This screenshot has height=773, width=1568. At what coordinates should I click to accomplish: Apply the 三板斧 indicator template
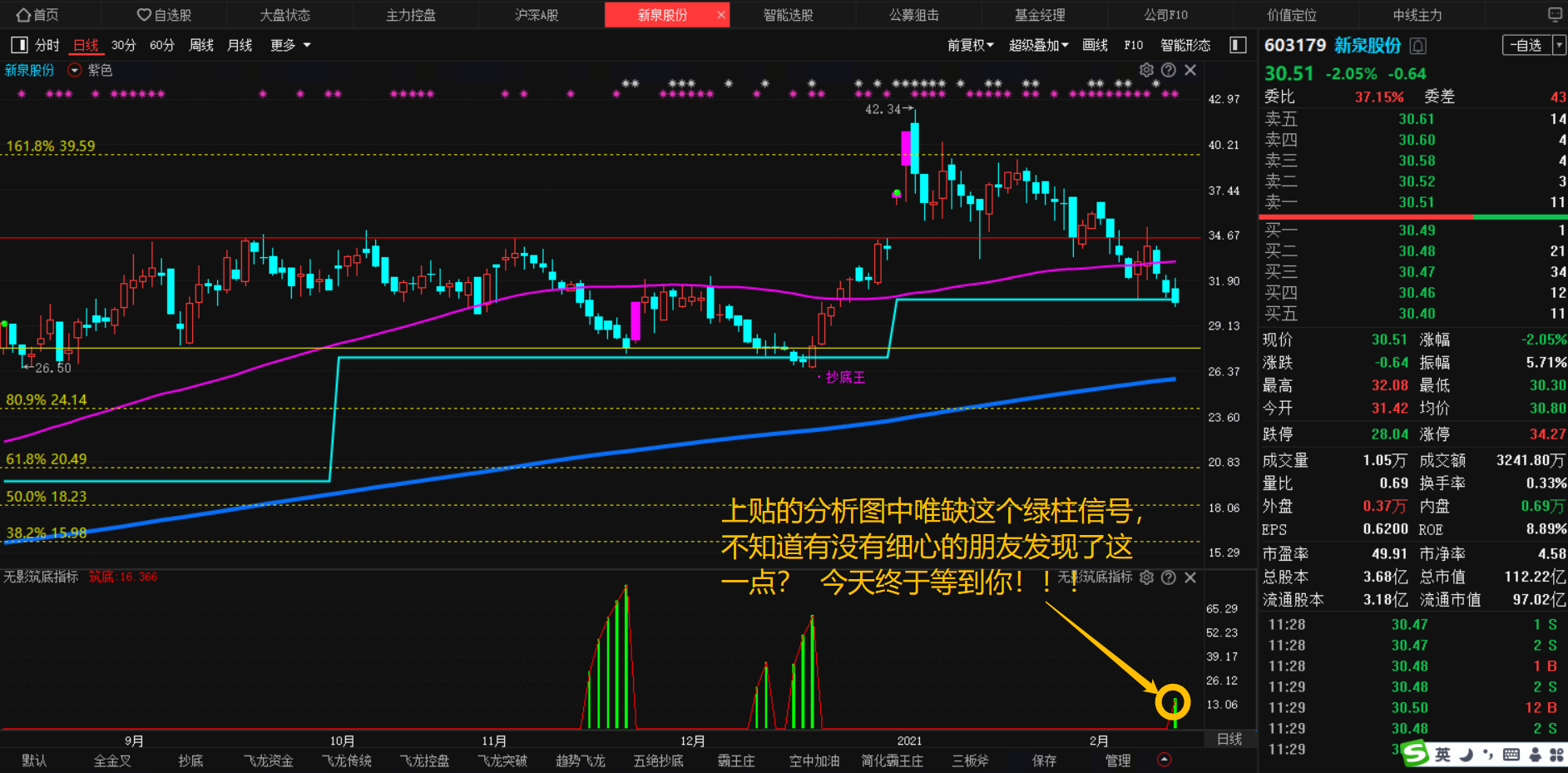[x=971, y=761]
